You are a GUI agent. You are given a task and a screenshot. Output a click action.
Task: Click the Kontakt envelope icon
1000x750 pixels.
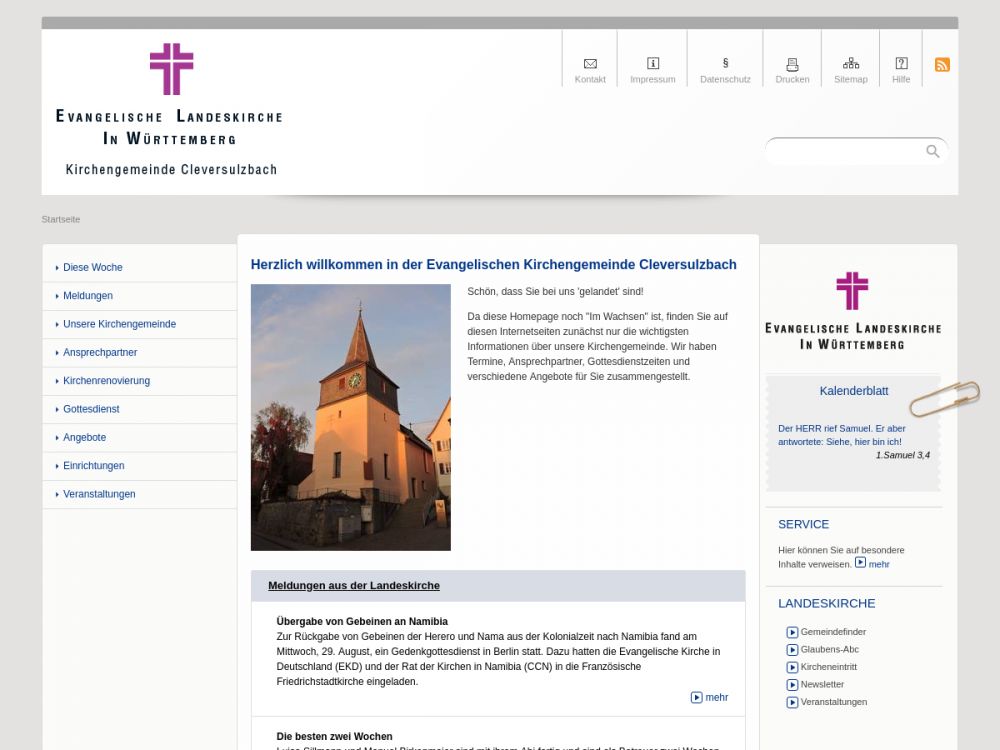click(x=590, y=64)
